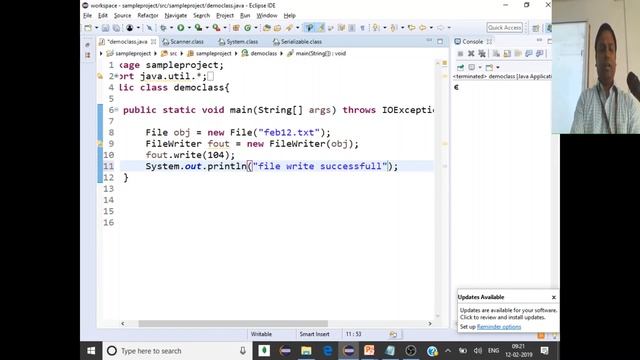Open the Source menu
Screen dimensions: 640x360
coord(122,16)
